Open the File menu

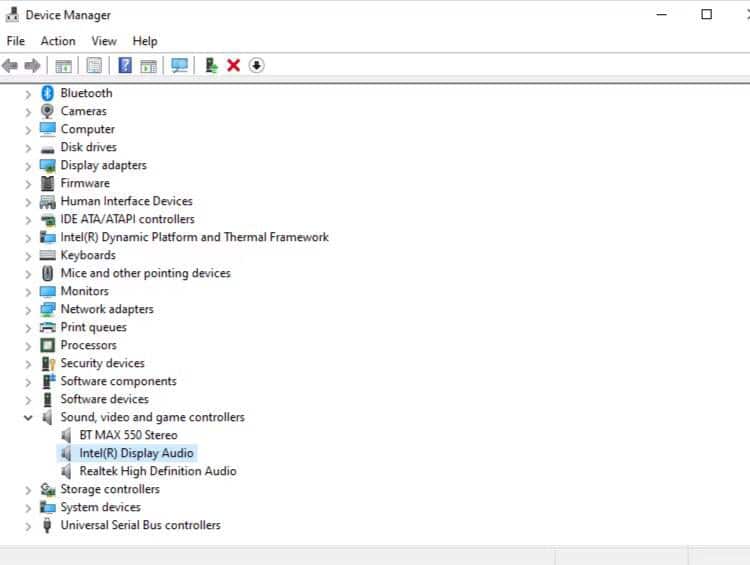(15, 41)
